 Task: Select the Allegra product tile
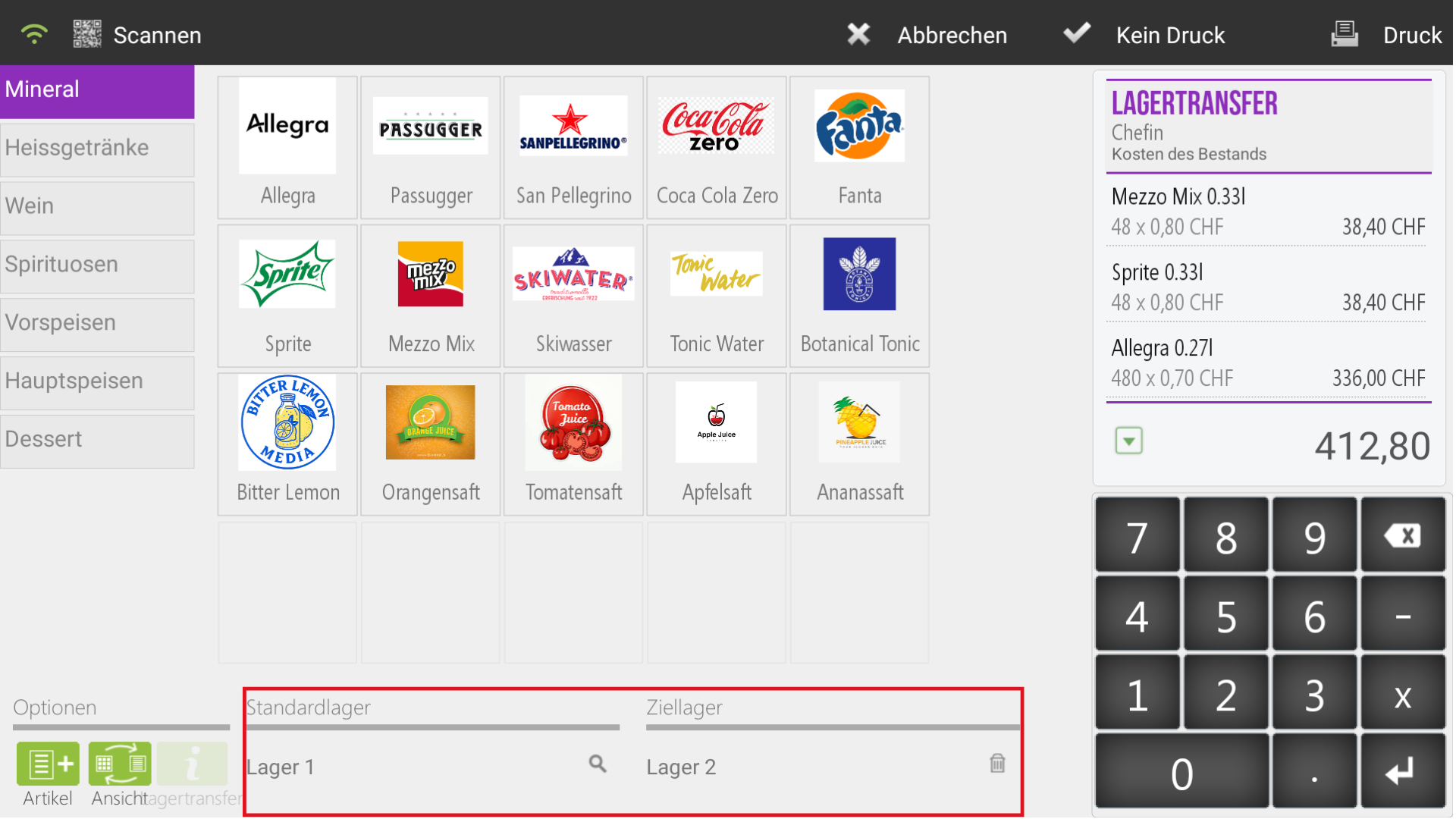tap(287, 147)
